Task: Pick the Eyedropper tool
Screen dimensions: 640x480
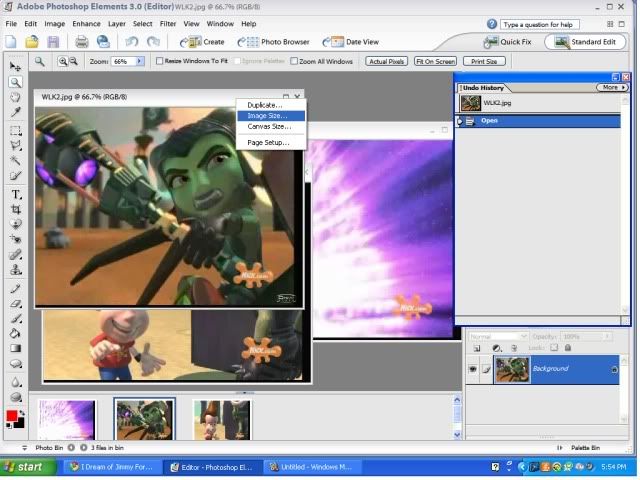Action: point(15,113)
